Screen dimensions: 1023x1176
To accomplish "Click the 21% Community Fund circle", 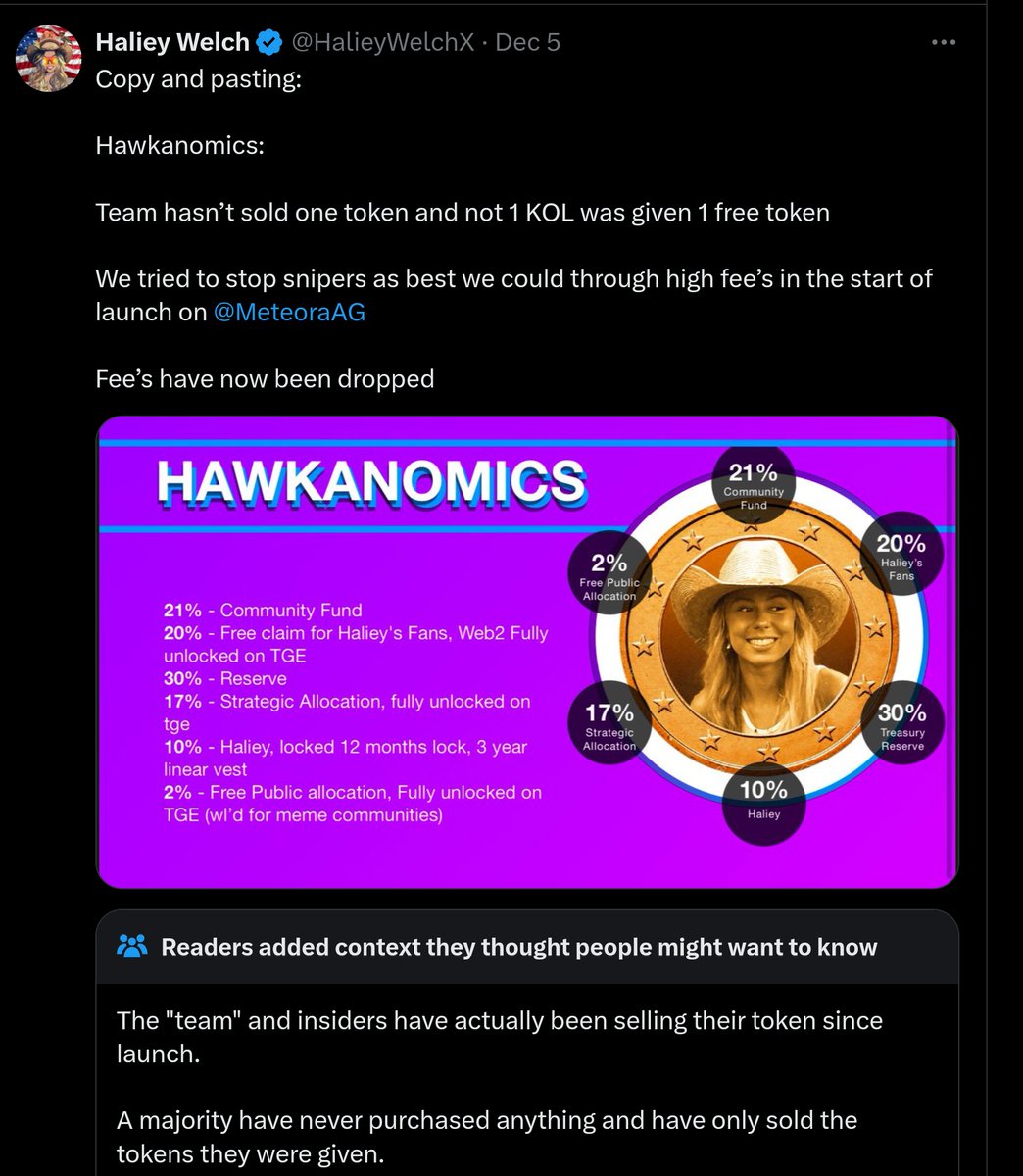I will (754, 482).
